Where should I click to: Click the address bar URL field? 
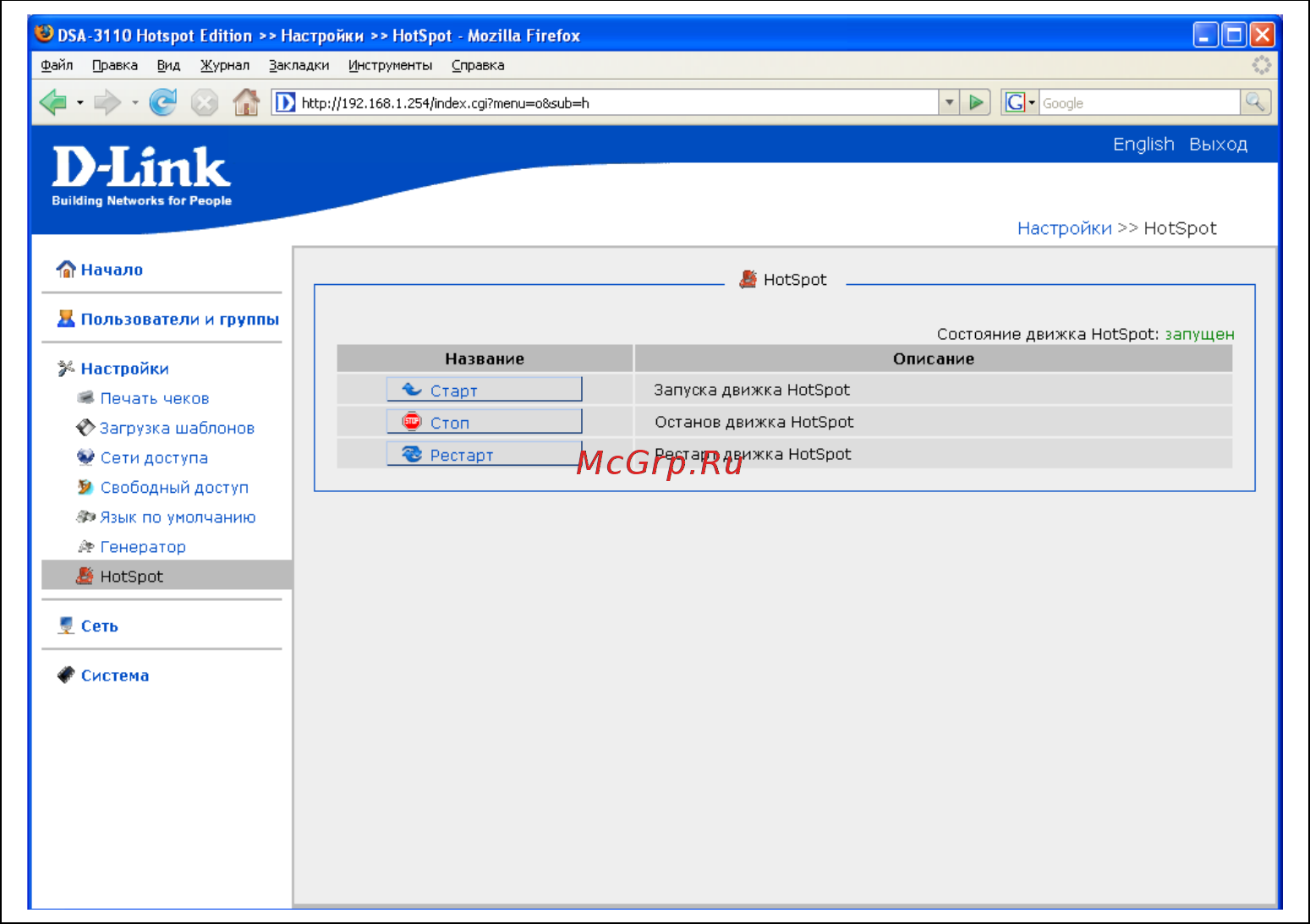(617, 103)
